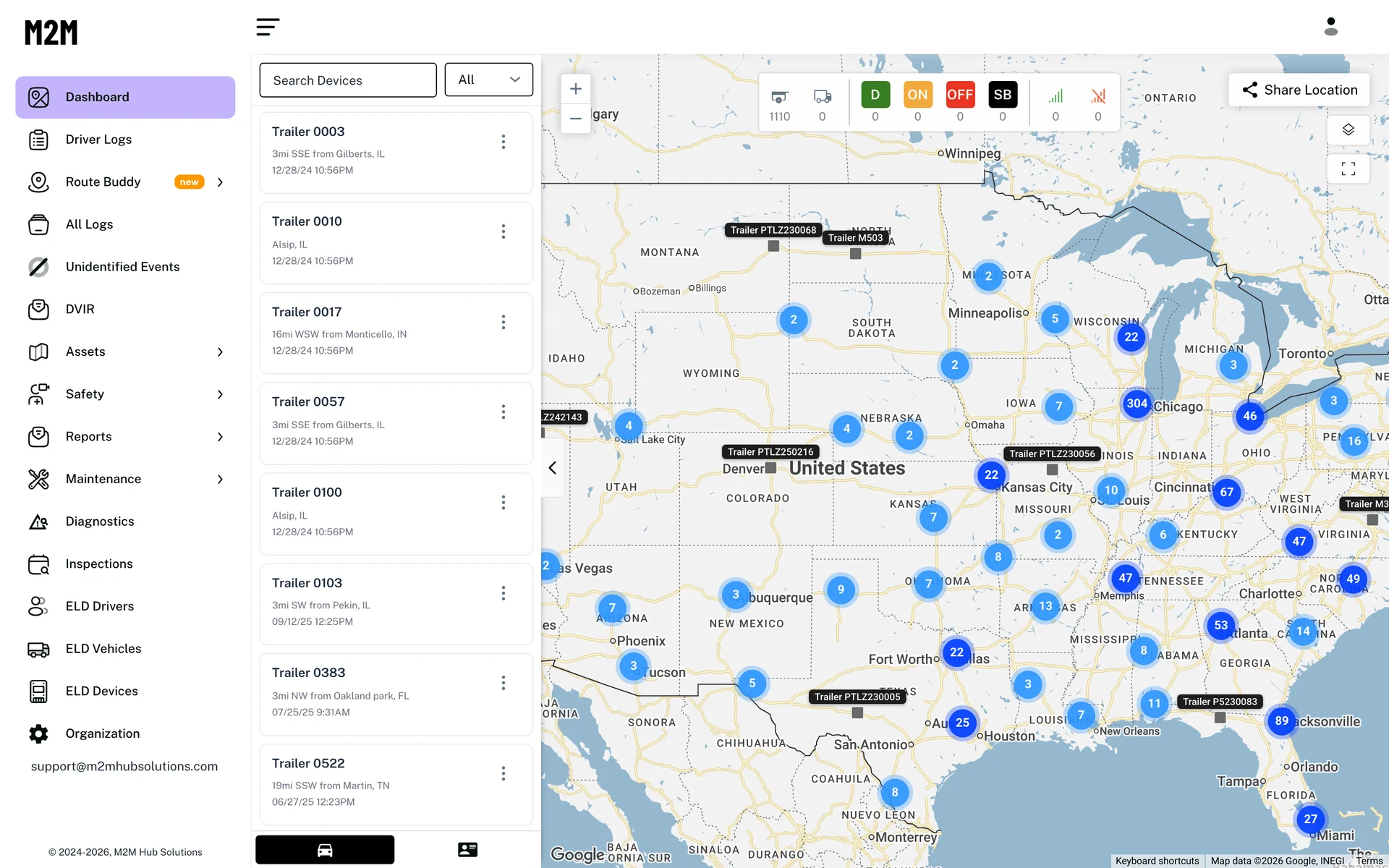Screen dimensions: 1389x868
Task: Open the support email link
Action: (124, 766)
